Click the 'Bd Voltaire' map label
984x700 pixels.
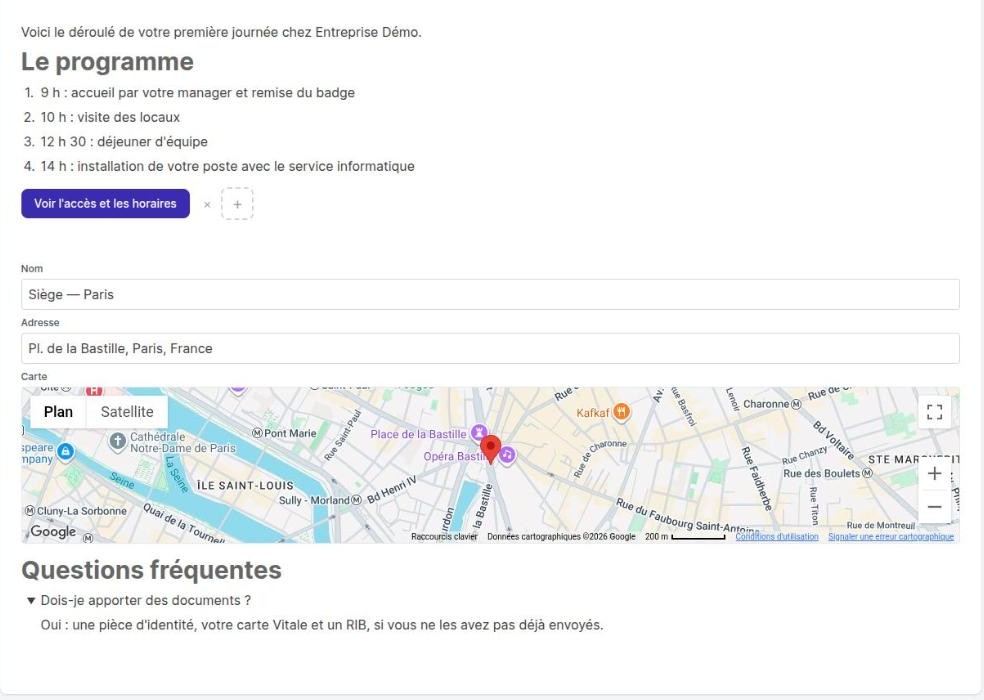(834, 439)
